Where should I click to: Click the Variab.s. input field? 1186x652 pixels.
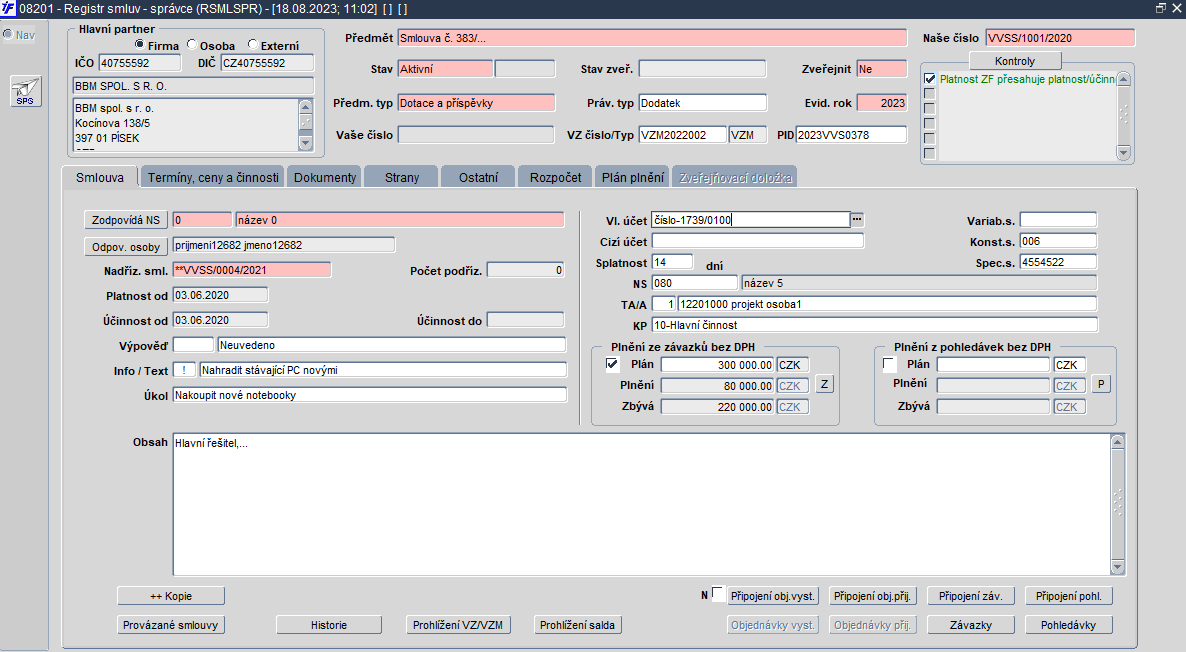[1057, 220]
